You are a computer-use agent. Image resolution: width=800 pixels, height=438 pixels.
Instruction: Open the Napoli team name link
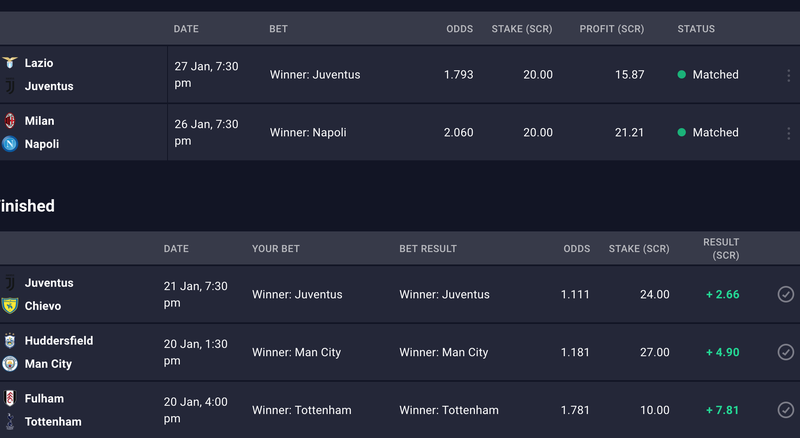[42, 144]
